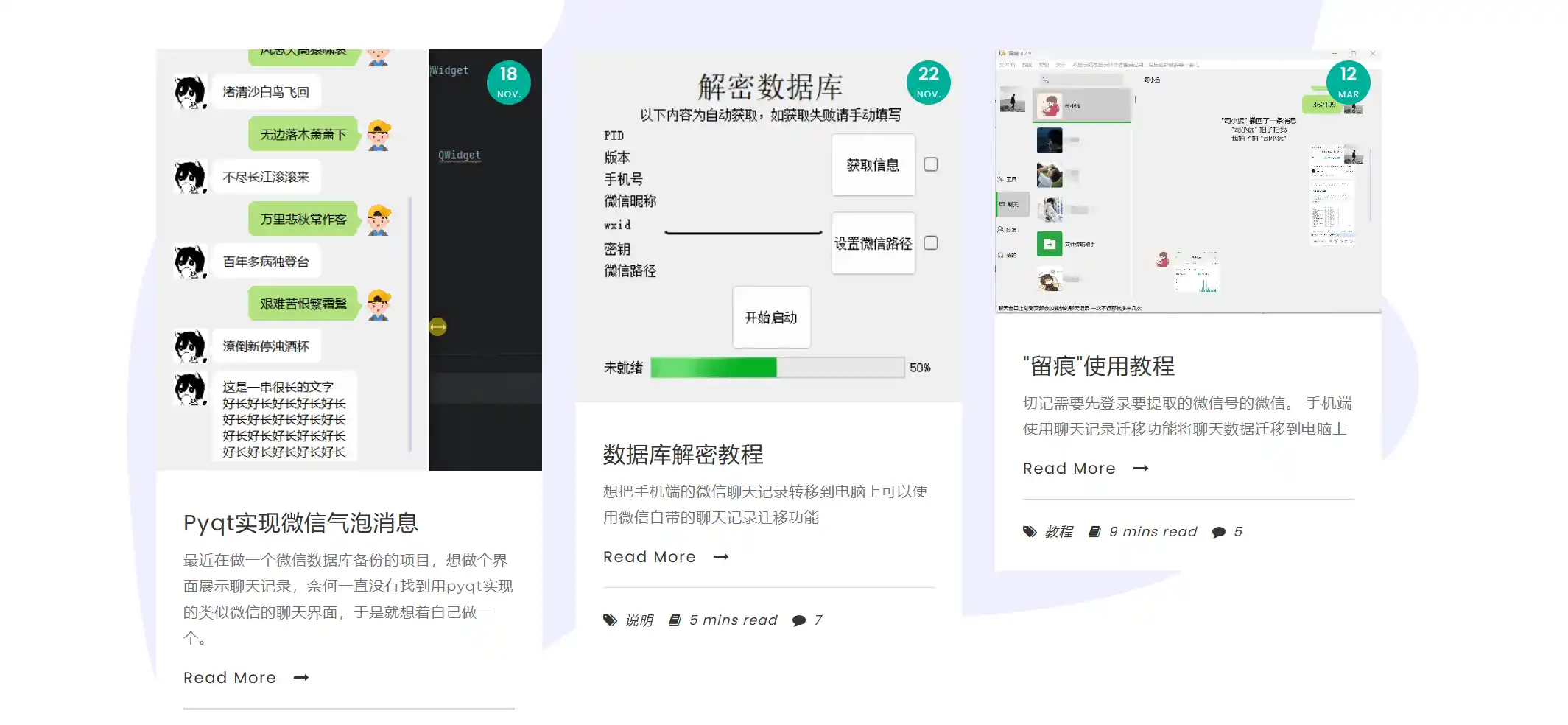Click the yellow resize cursor circle icon

(437, 326)
